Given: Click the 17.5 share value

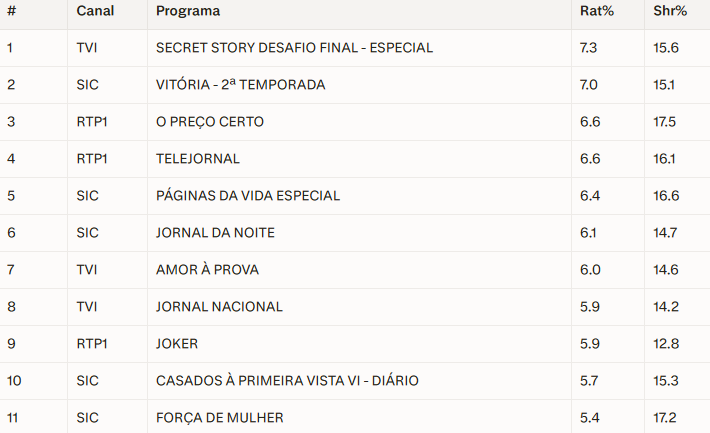Looking at the screenshot, I should [664, 122].
